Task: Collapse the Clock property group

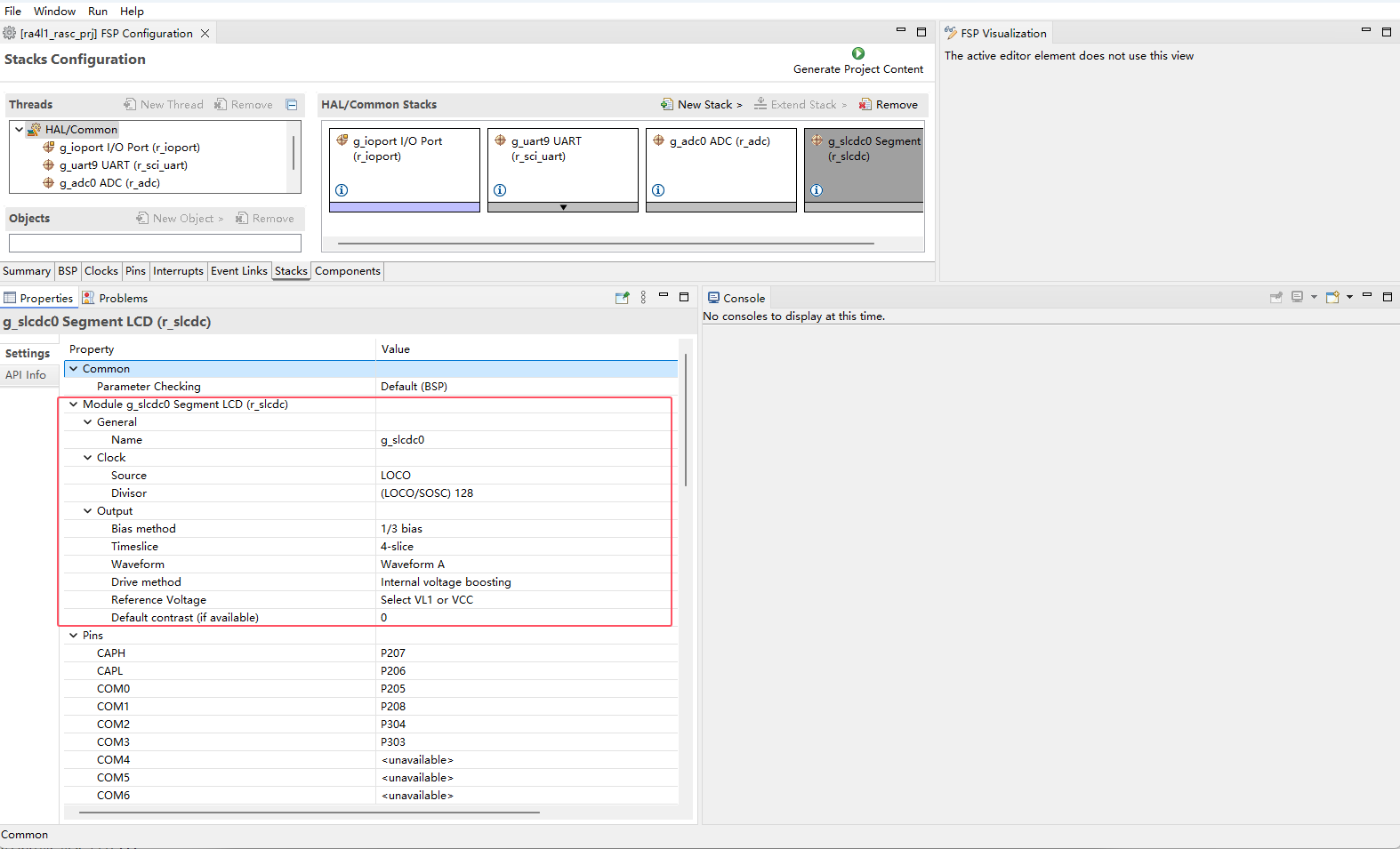Action: [x=88, y=457]
